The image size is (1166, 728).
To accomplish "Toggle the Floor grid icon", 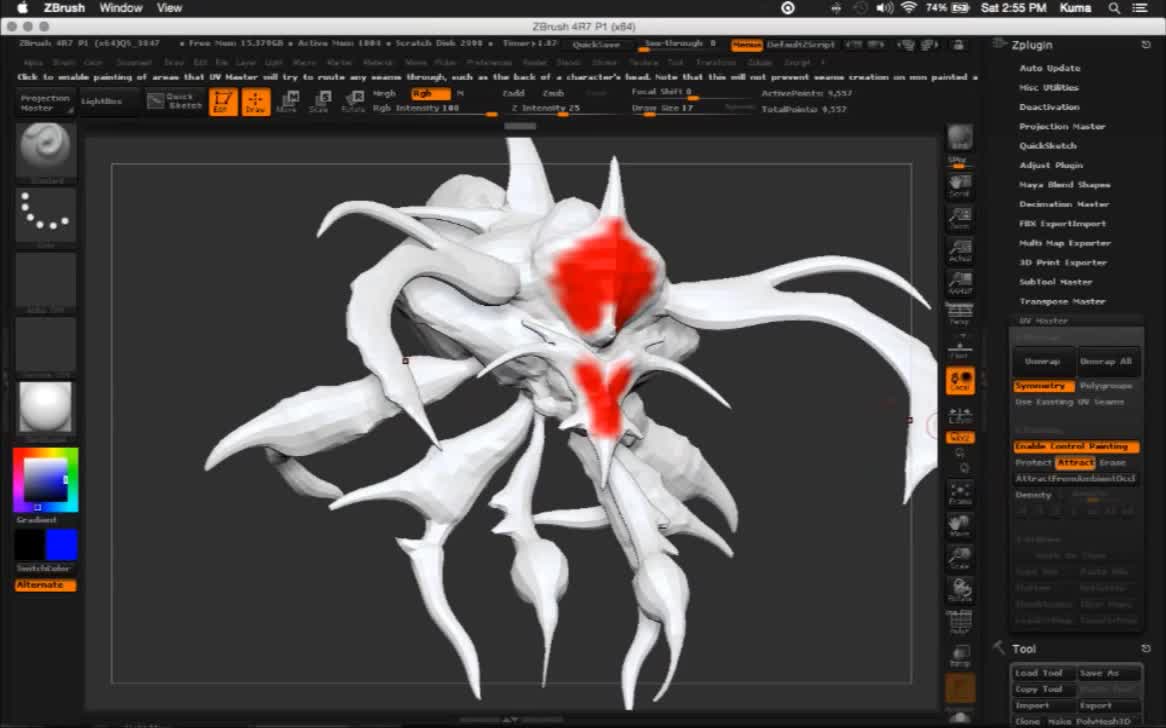I will (959, 347).
